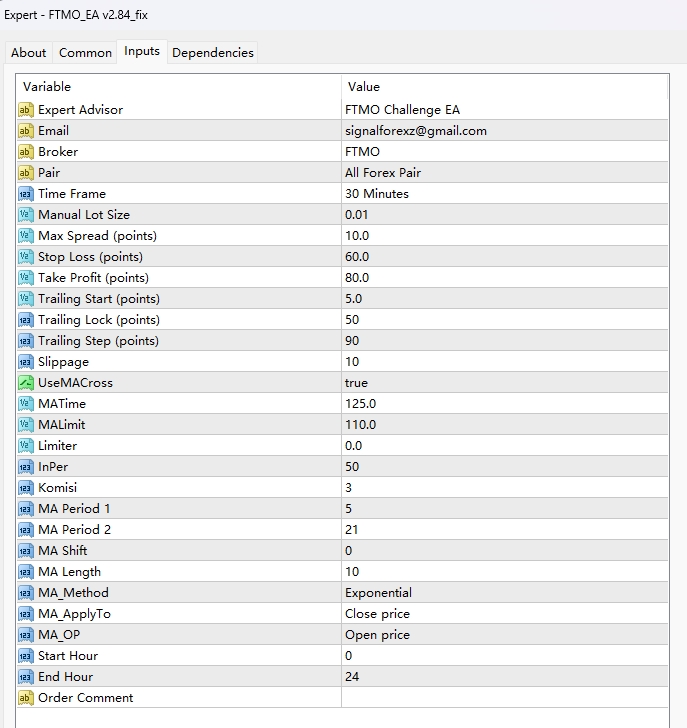
Task: Click the double icon beside Limiter
Action: pyautogui.click(x=26, y=446)
